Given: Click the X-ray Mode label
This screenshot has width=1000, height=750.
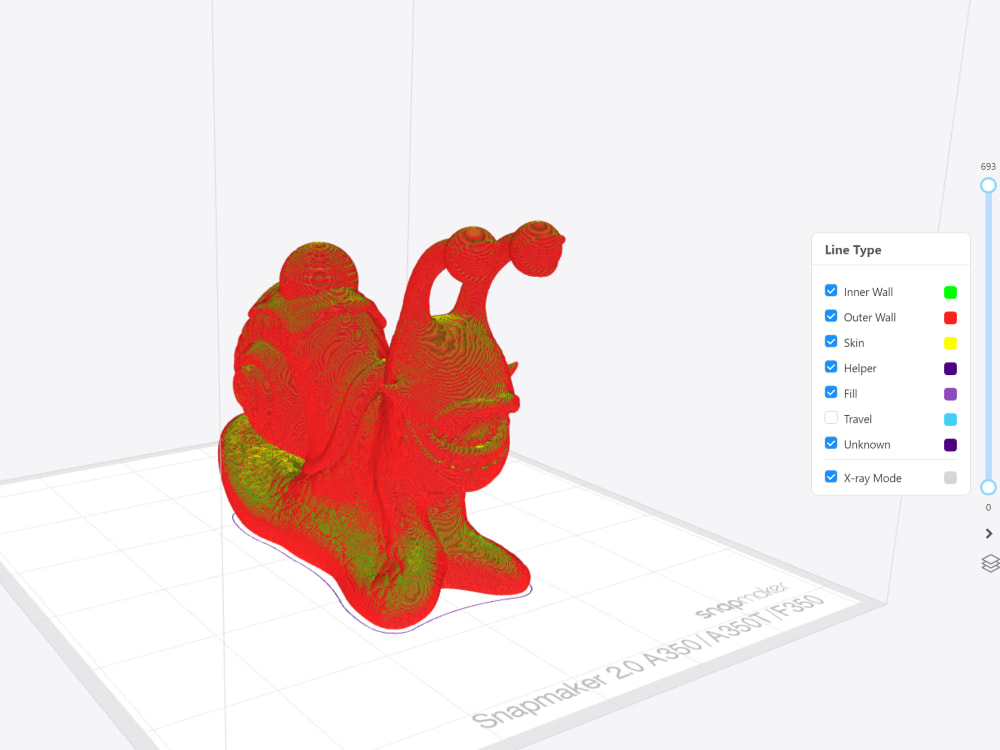Looking at the screenshot, I should [x=872, y=478].
